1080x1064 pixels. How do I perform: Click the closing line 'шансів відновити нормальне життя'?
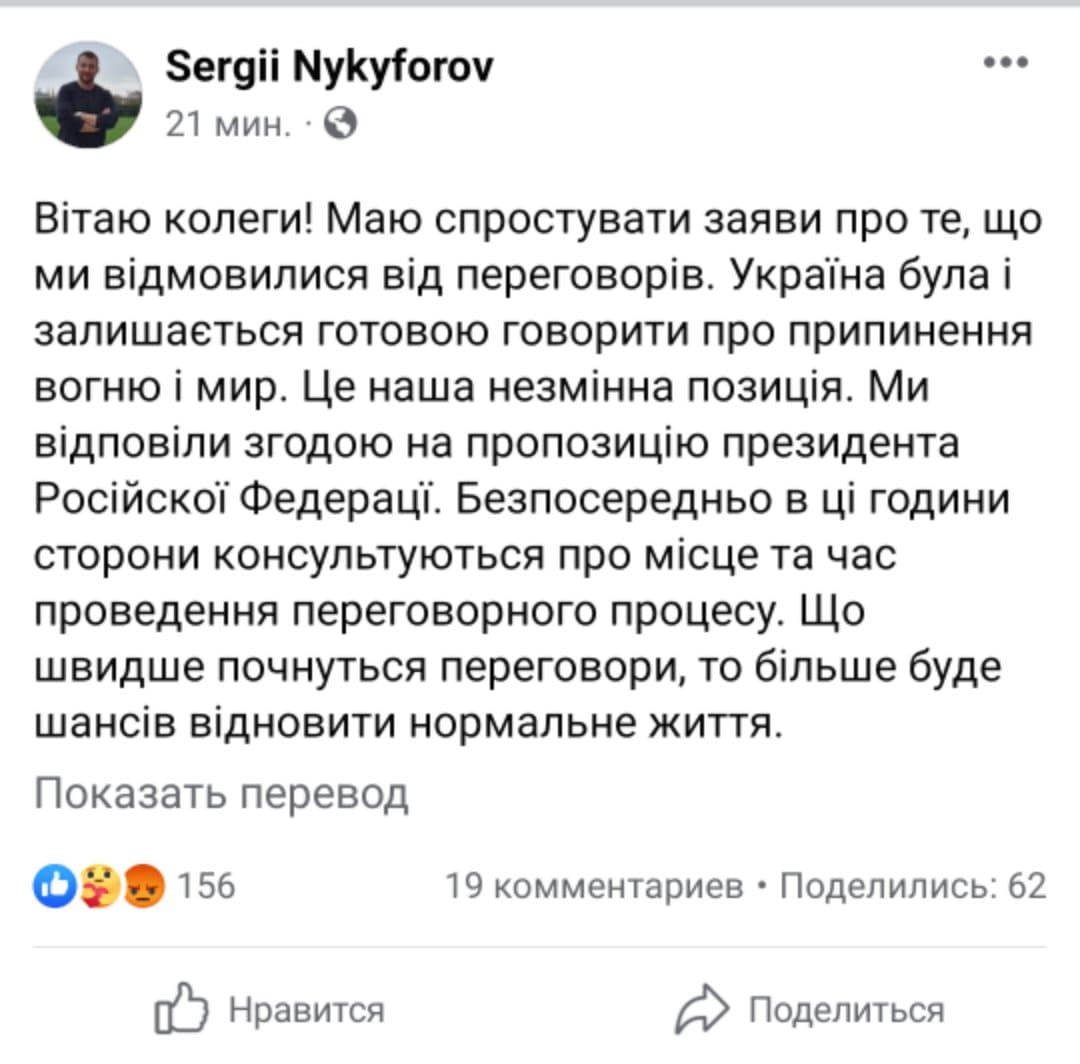click(x=408, y=722)
